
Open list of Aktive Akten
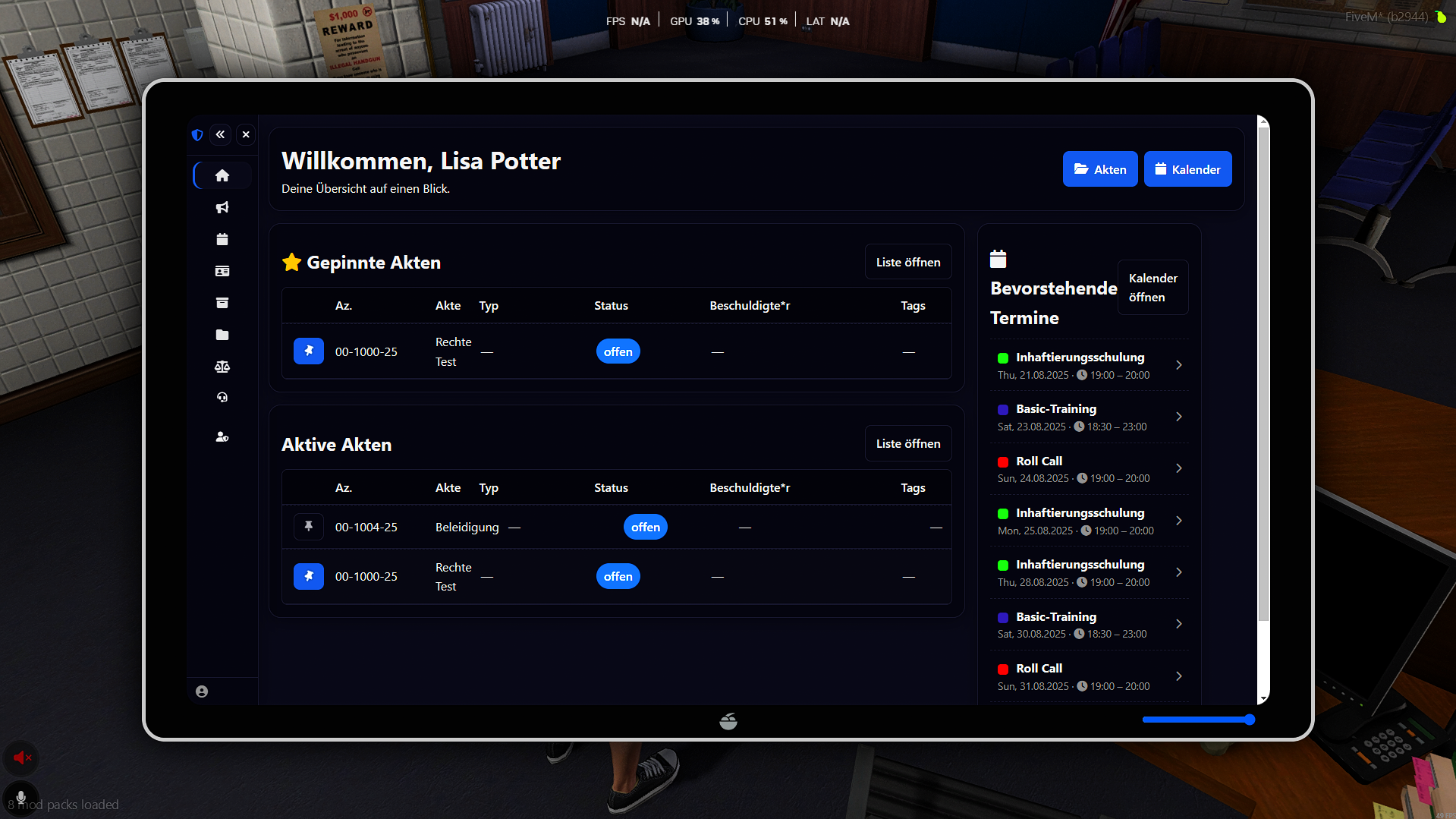[x=908, y=443]
